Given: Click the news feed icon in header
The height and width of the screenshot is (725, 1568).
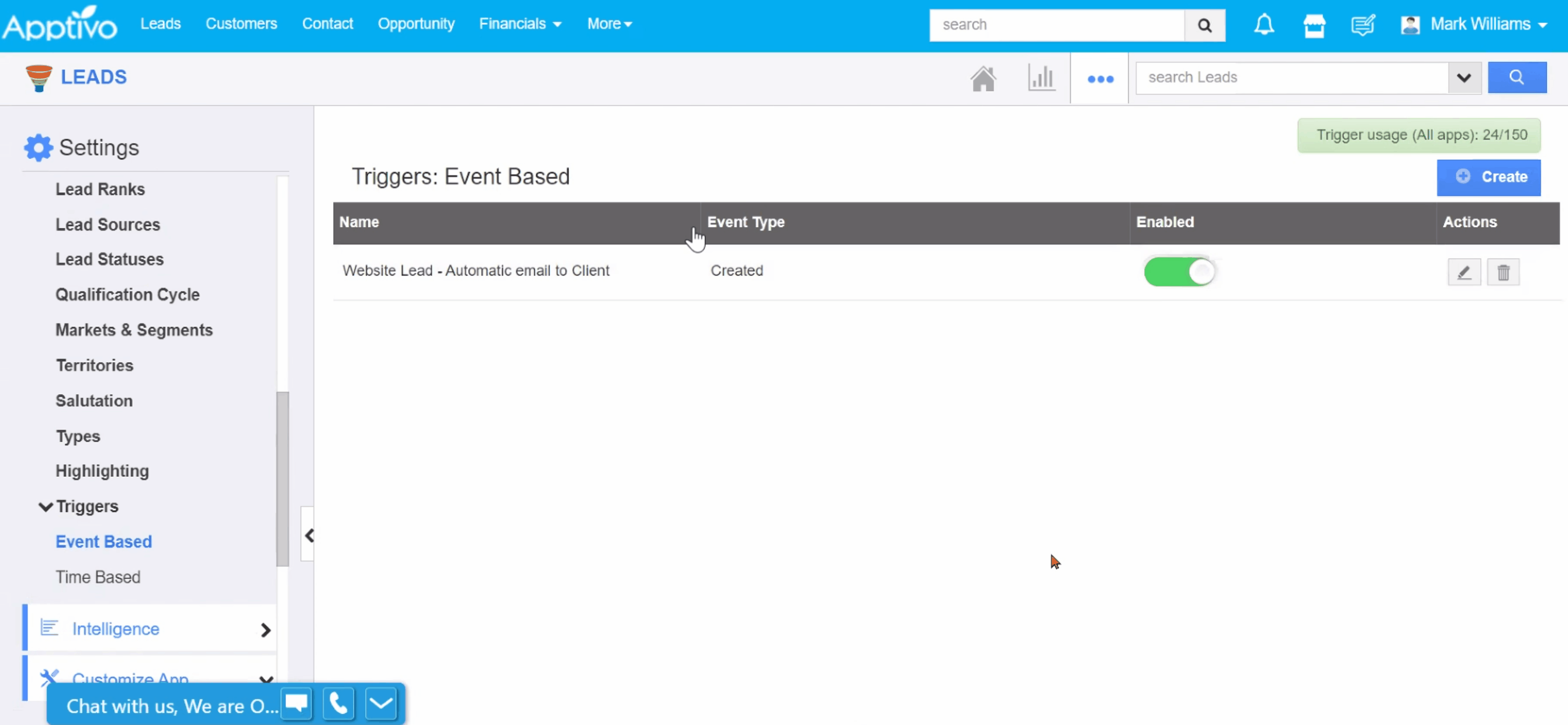Looking at the screenshot, I should pyautogui.click(x=1362, y=25).
